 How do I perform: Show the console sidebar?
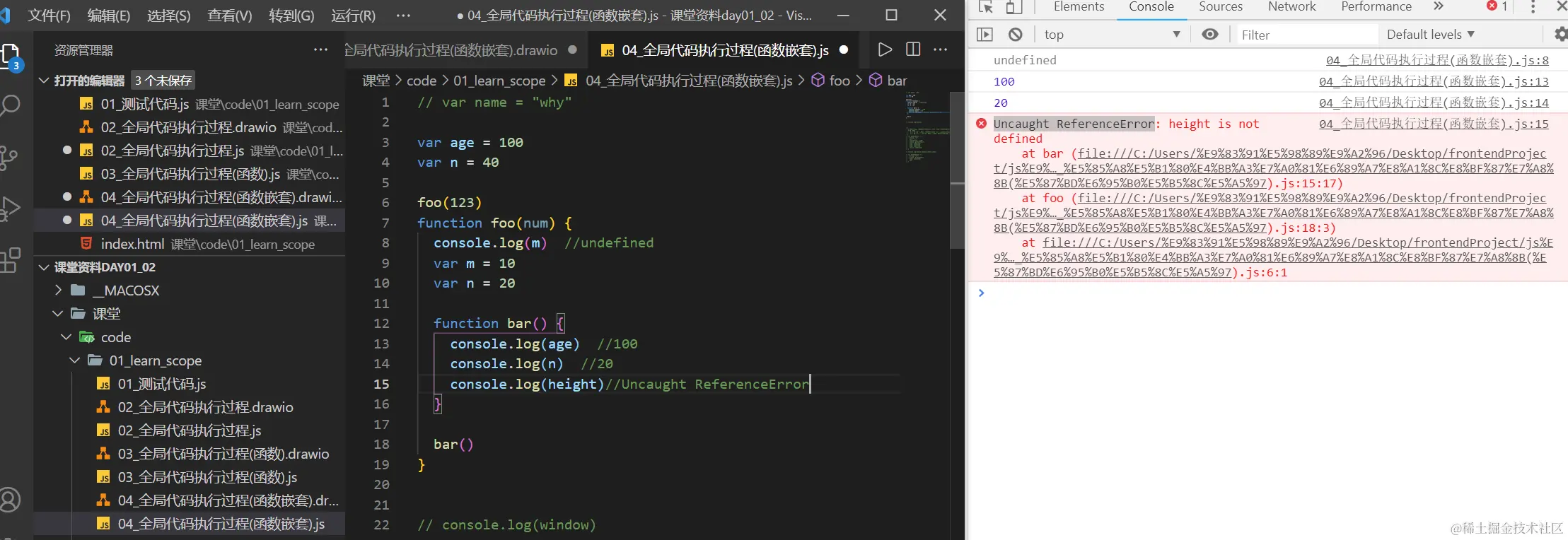click(x=985, y=34)
